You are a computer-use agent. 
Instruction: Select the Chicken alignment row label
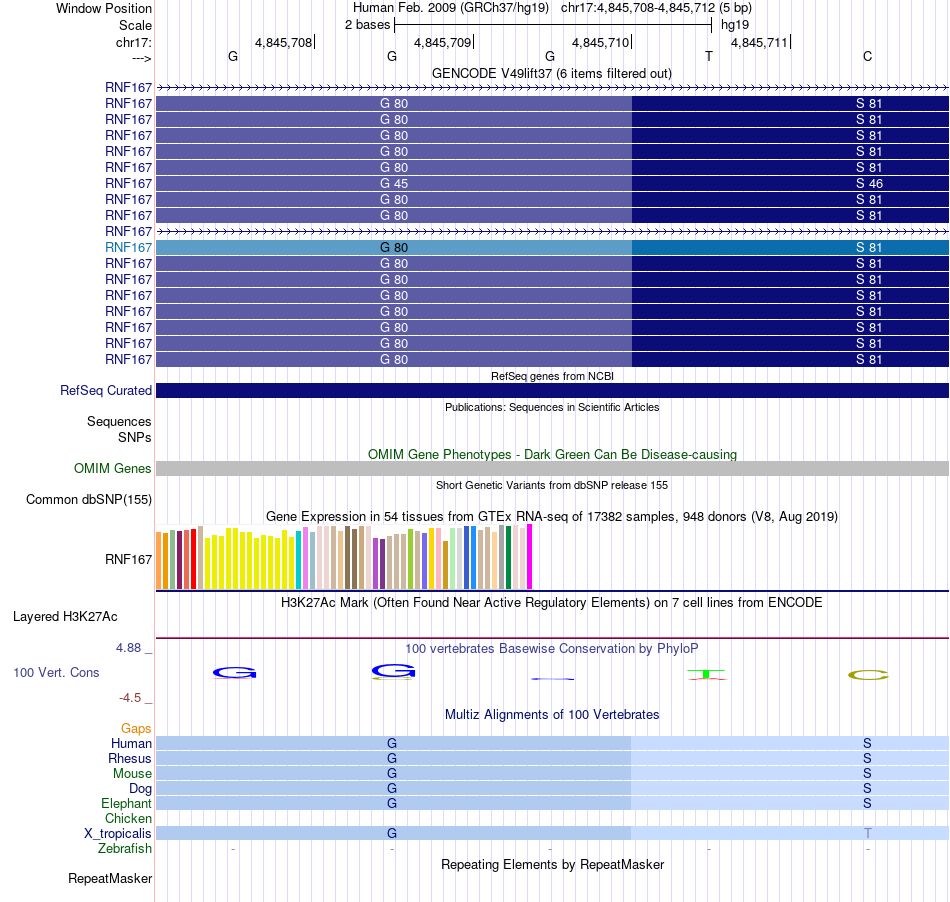click(x=128, y=818)
